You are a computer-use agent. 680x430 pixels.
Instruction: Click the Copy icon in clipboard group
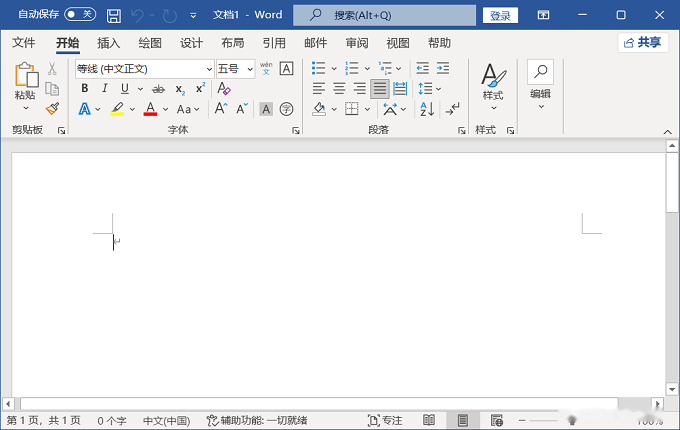(x=52, y=88)
